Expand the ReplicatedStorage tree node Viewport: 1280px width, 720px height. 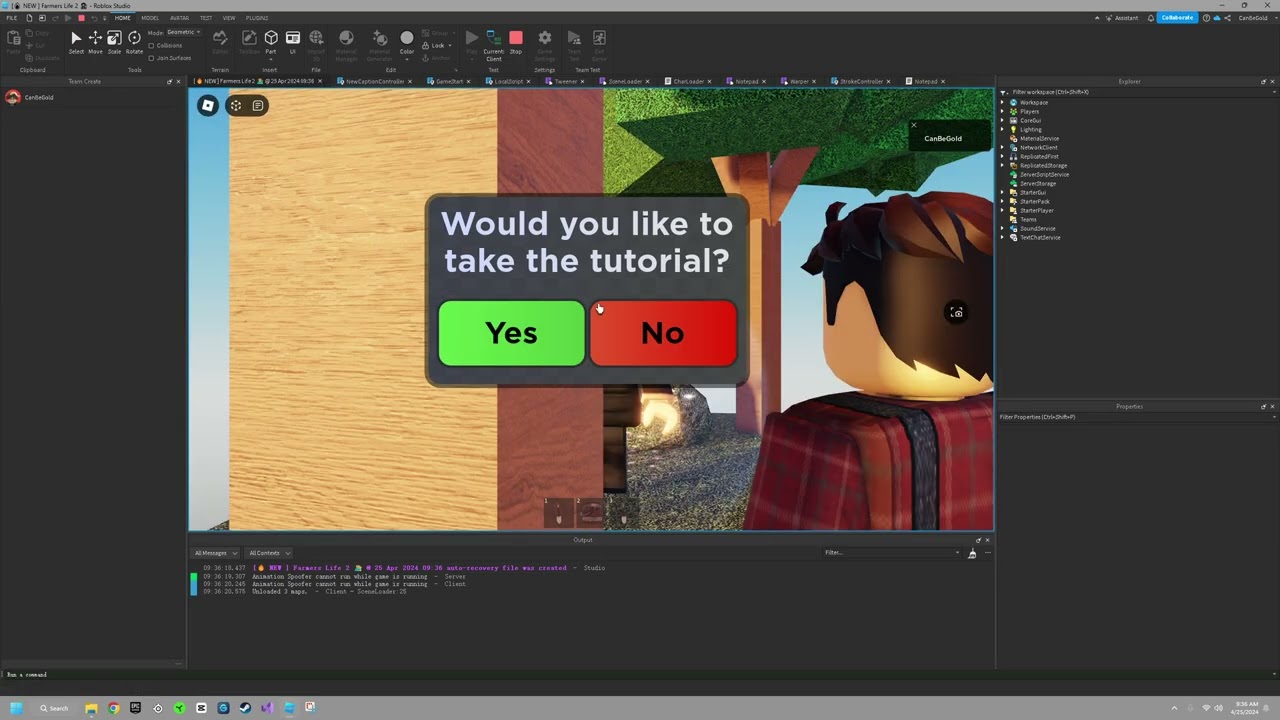point(1004,166)
